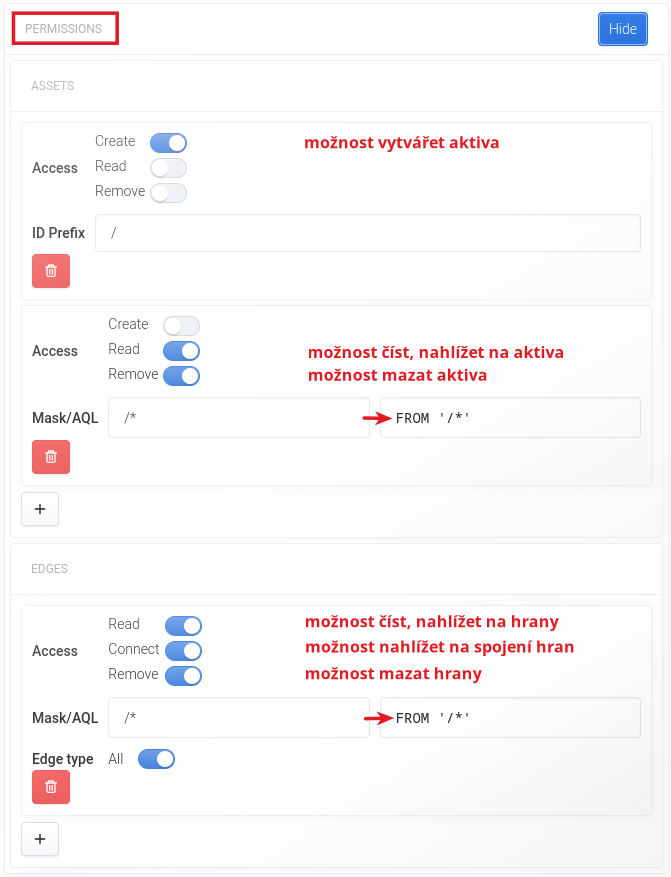Edit the Edges Mask/AQL field
Image resolution: width=671 pixels, height=877 pixels.
[x=238, y=718]
